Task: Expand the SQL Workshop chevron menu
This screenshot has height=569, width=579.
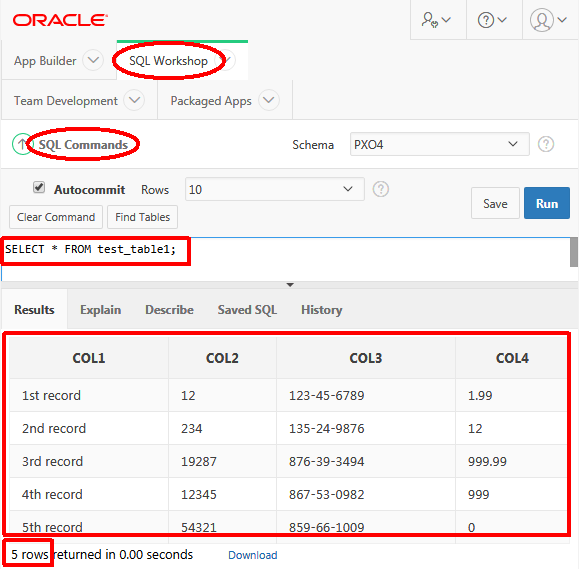Action: [226, 60]
